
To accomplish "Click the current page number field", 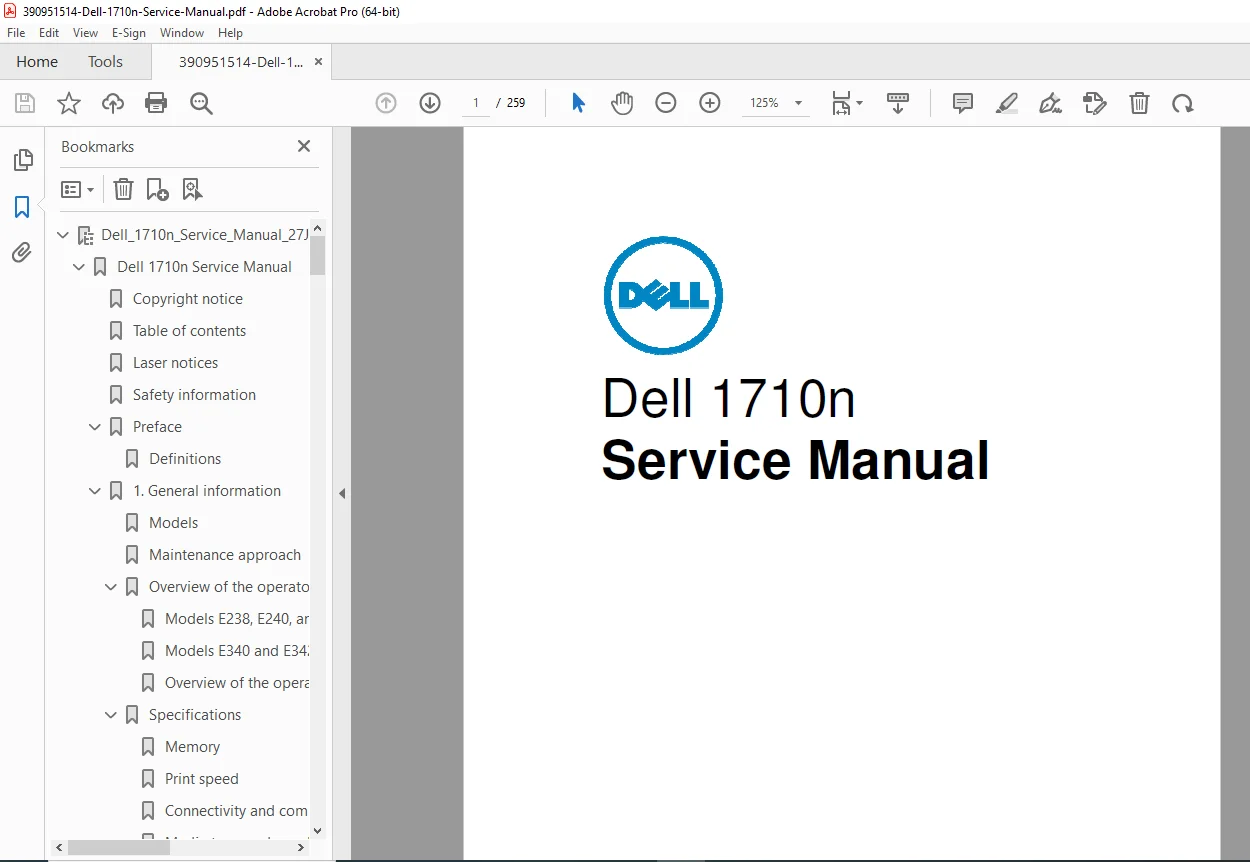I will tap(476, 103).
